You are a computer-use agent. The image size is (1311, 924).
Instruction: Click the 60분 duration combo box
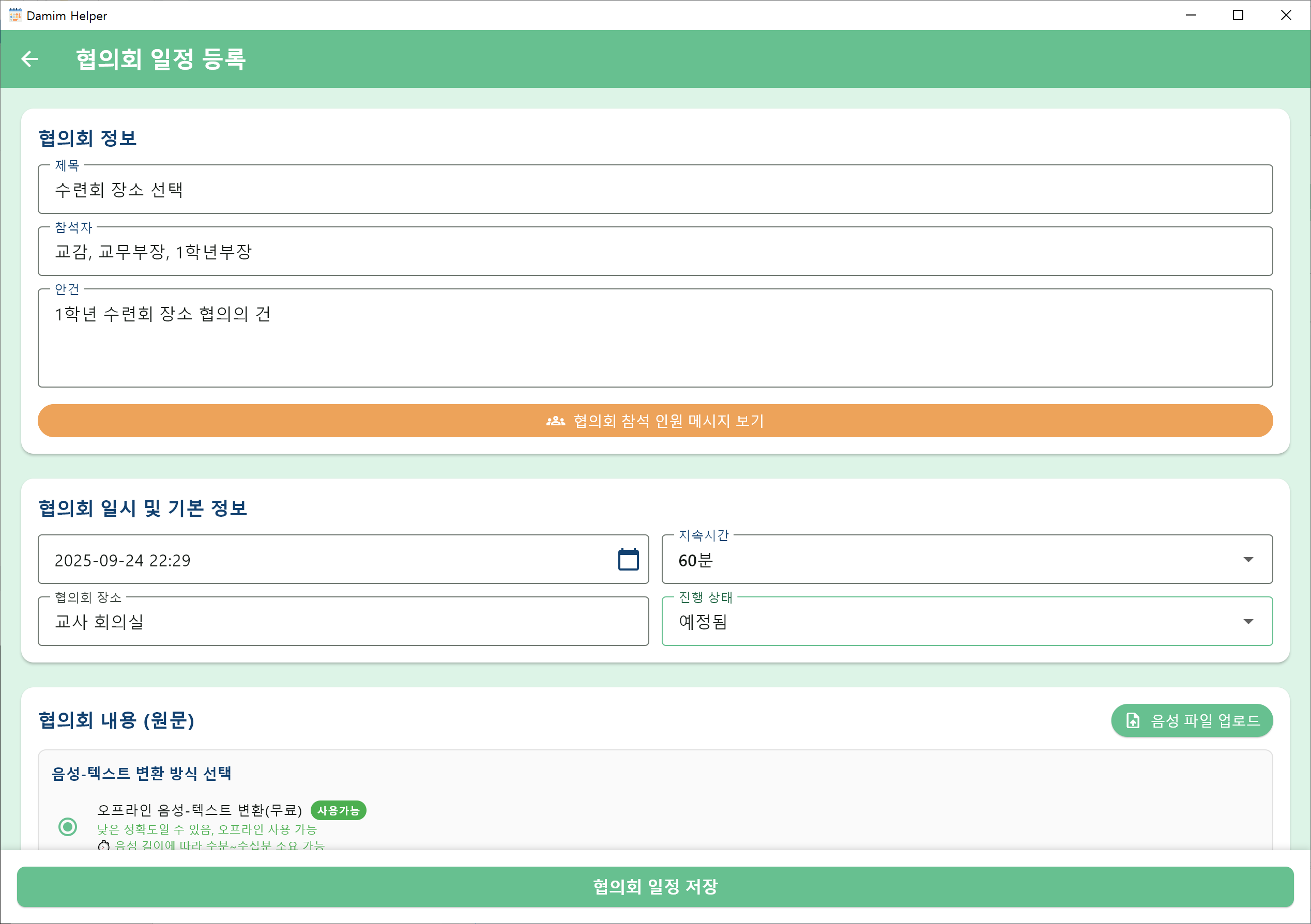tap(948, 559)
